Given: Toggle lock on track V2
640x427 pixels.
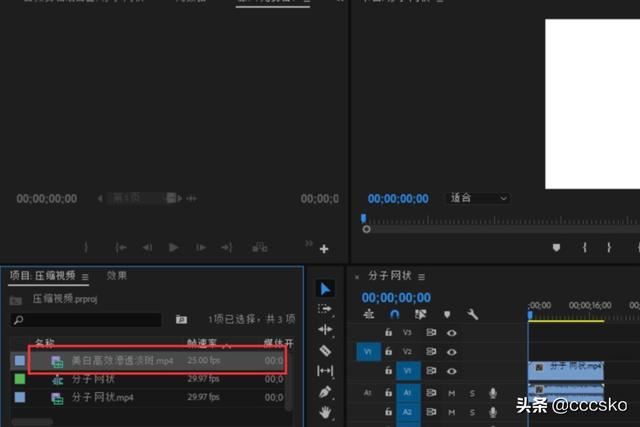Looking at the screenshot, I should click(x=389, y=352).
